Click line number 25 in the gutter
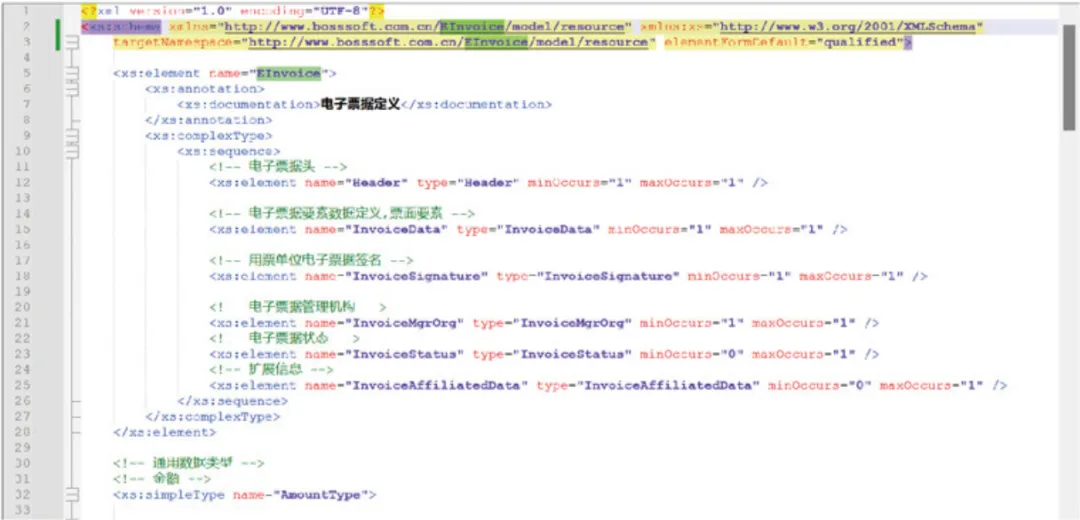 coord(24,385)
